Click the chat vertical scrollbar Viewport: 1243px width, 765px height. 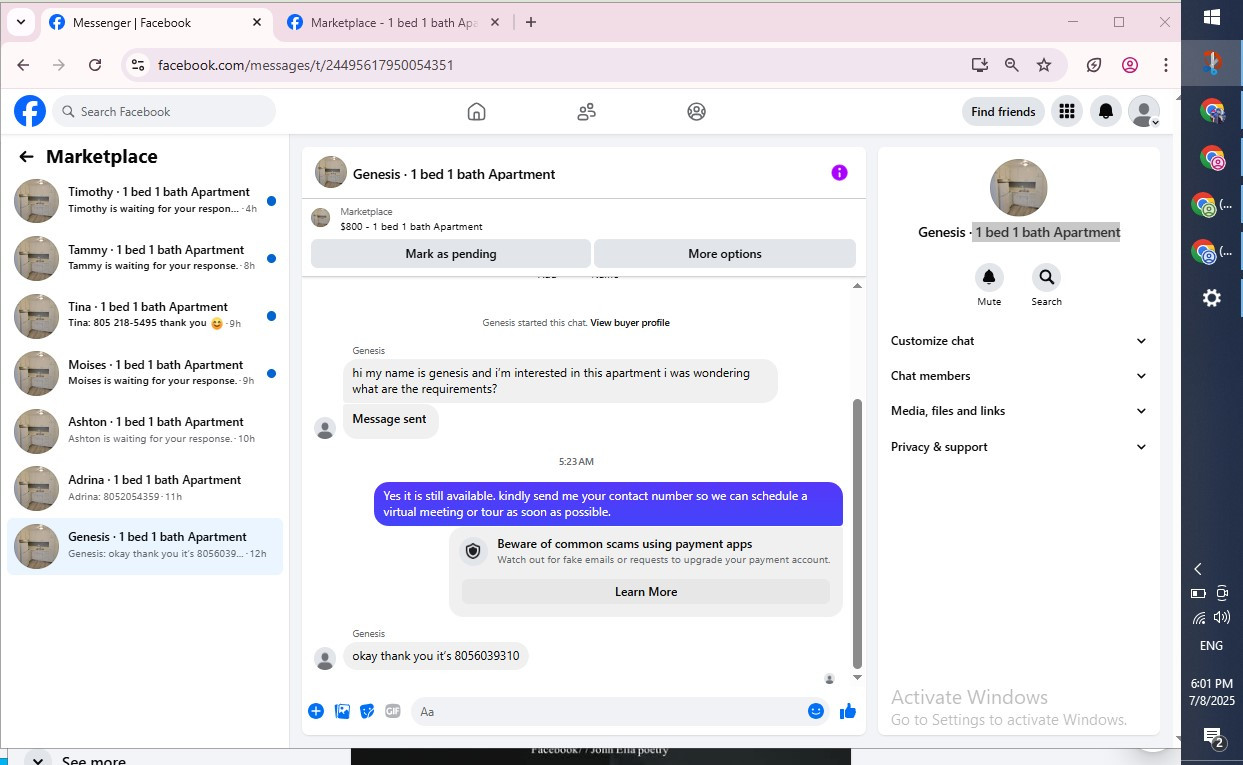pos(857,534)
